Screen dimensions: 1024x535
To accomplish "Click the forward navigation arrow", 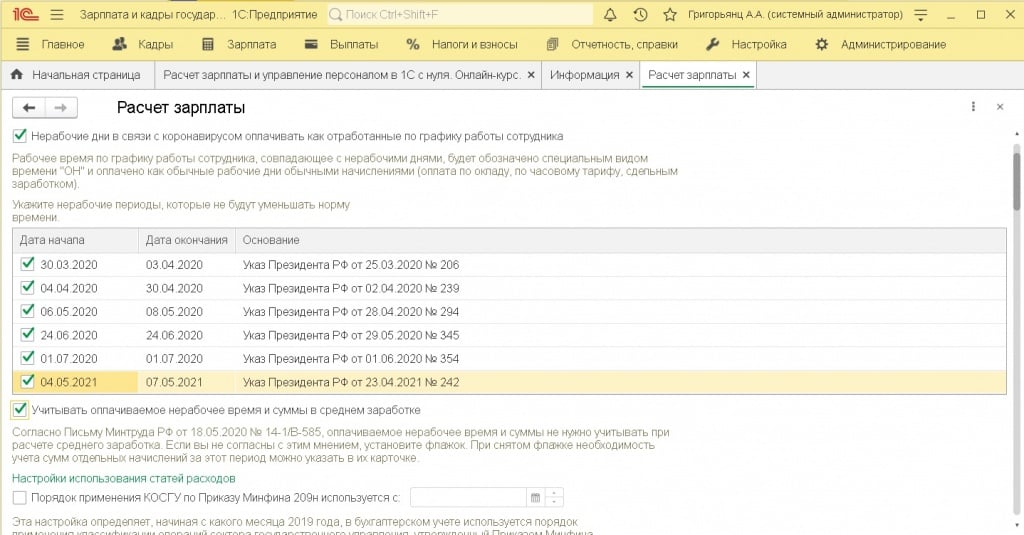I will [61, 108].
